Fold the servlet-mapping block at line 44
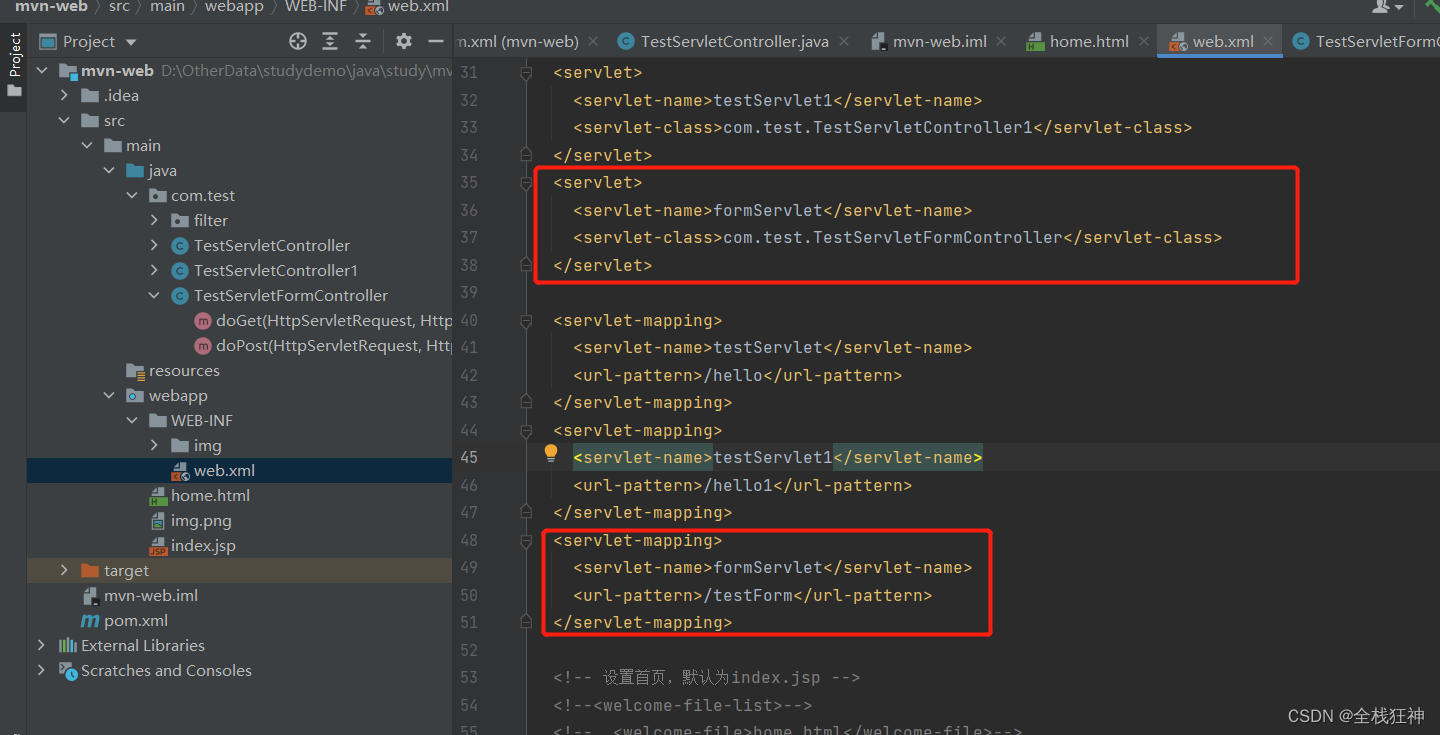 coord(525,430)
